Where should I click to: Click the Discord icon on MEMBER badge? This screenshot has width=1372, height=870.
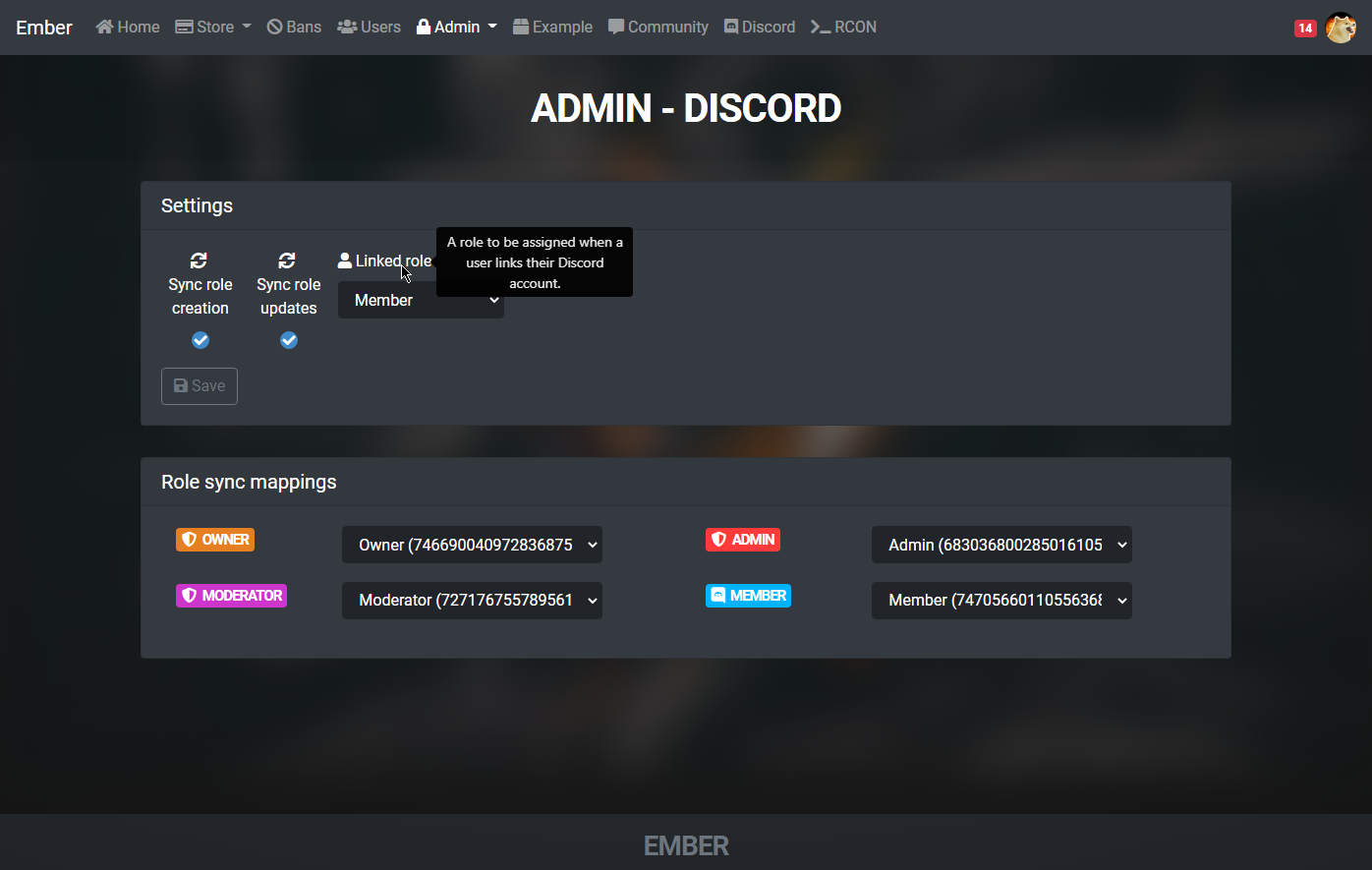718,596
